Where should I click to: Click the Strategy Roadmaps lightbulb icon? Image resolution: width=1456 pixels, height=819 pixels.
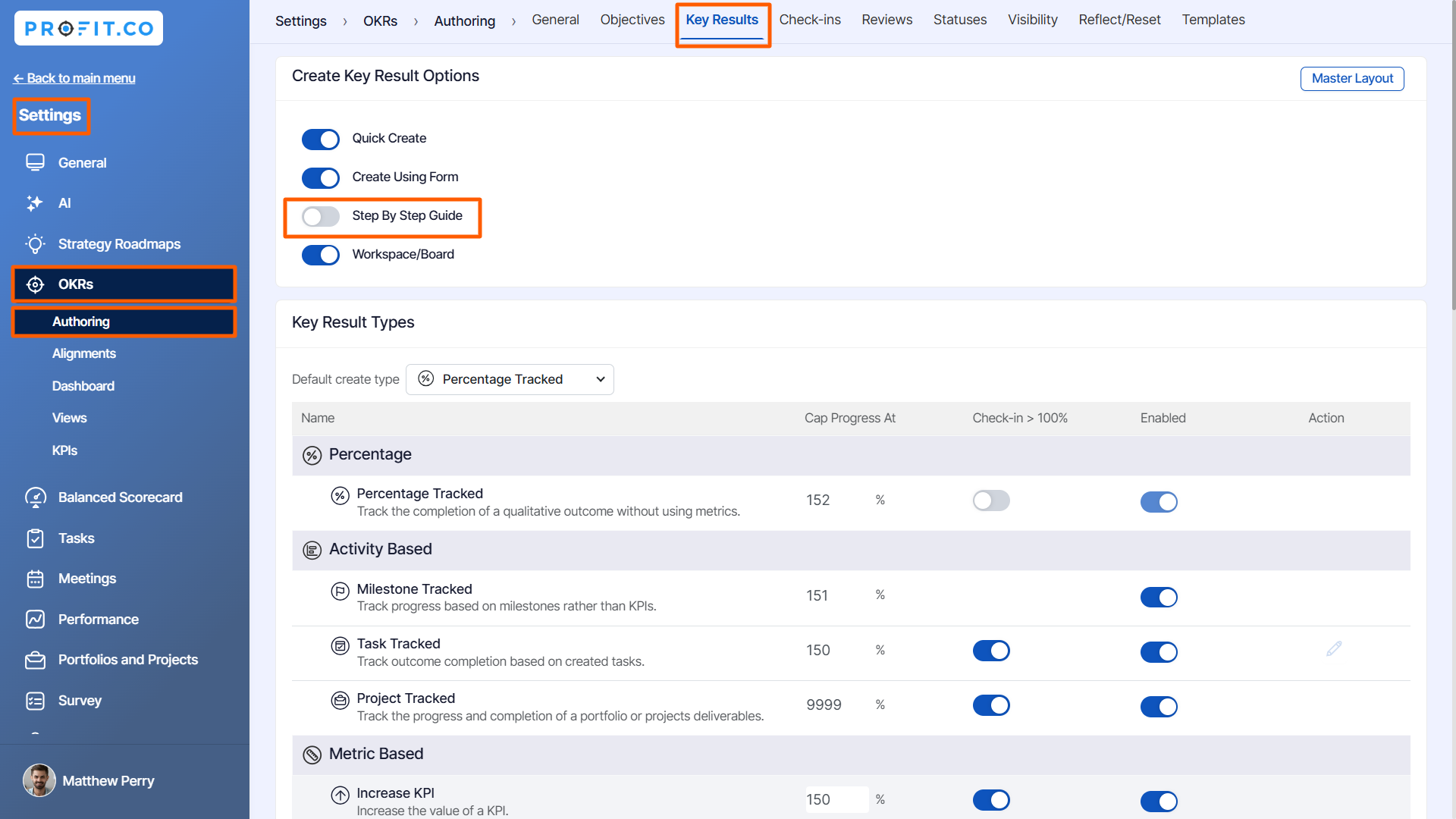pyautogui.click(x=35, y=244)
